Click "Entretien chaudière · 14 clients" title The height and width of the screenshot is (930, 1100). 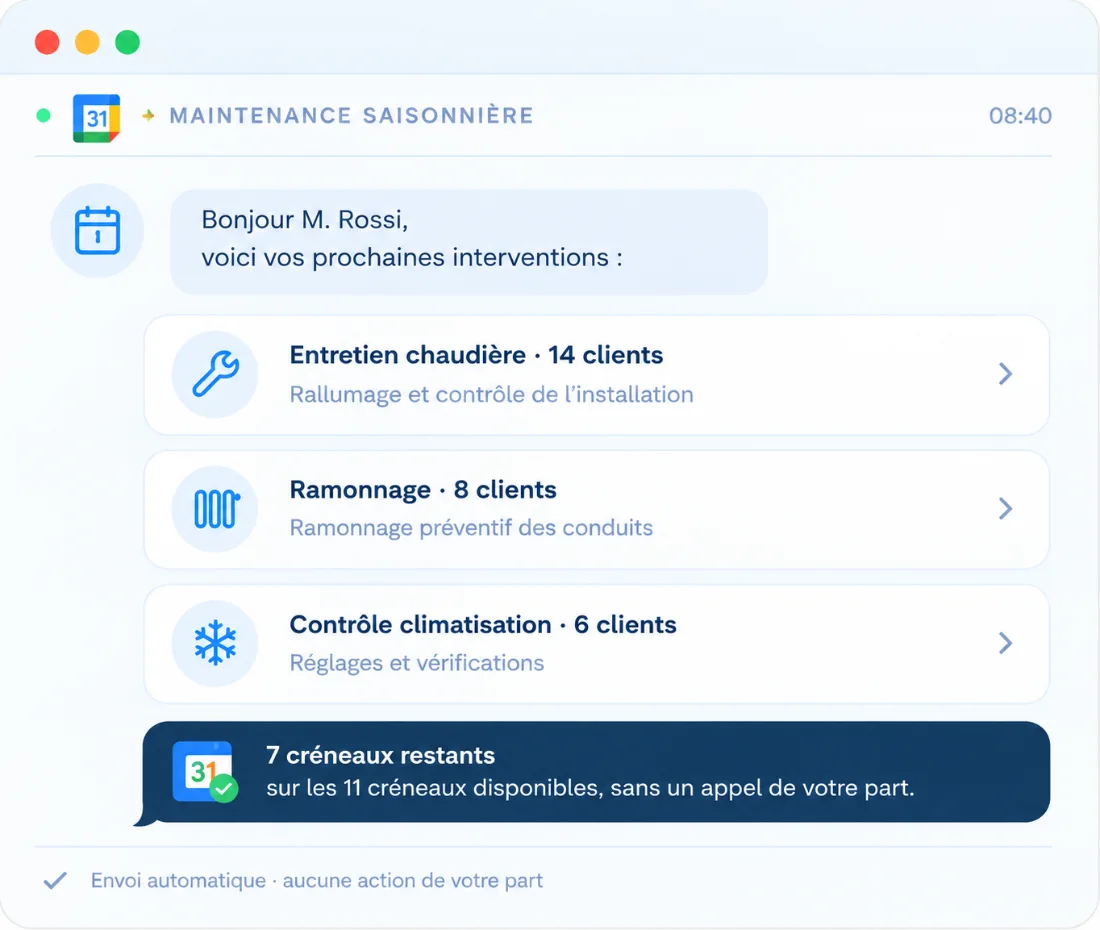(x=476, y=355)
